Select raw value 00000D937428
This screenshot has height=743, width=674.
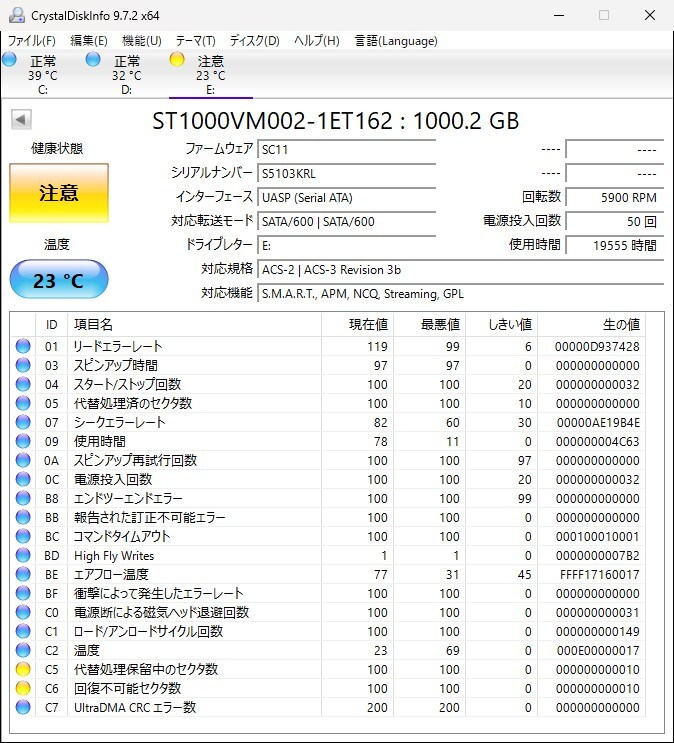click(597, 347)
